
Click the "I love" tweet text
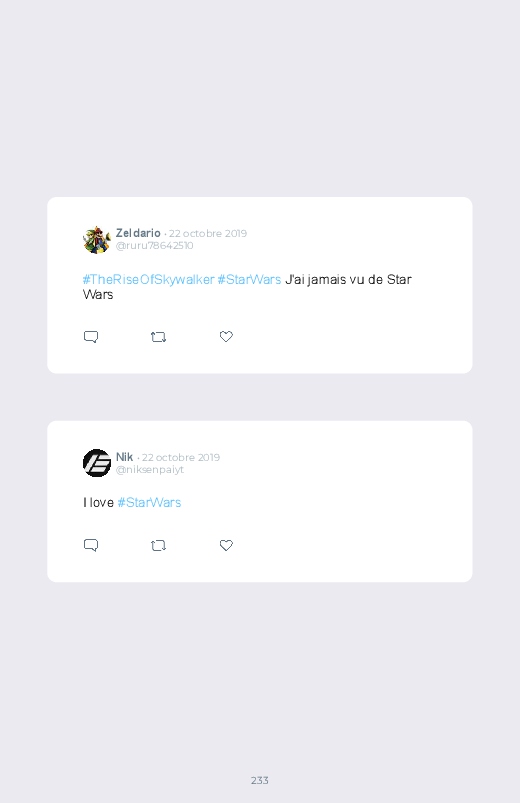98,502
